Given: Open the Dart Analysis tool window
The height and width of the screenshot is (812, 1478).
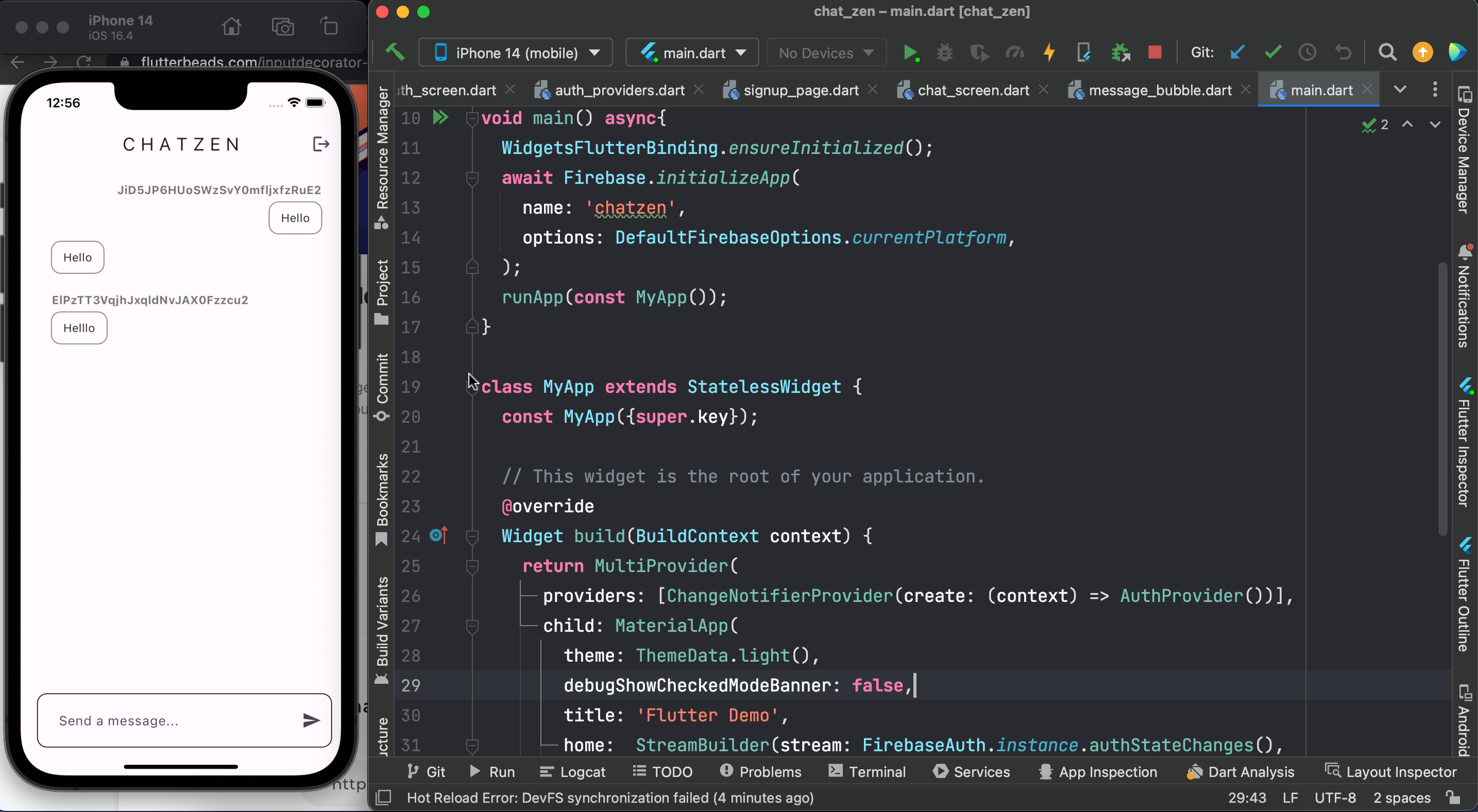Looking at the screenshot, I should point(1241,771).
